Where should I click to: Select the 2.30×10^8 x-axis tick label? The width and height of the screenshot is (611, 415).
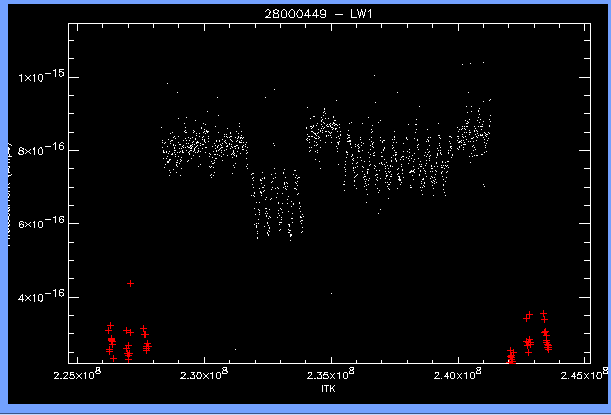pos(204,376)
